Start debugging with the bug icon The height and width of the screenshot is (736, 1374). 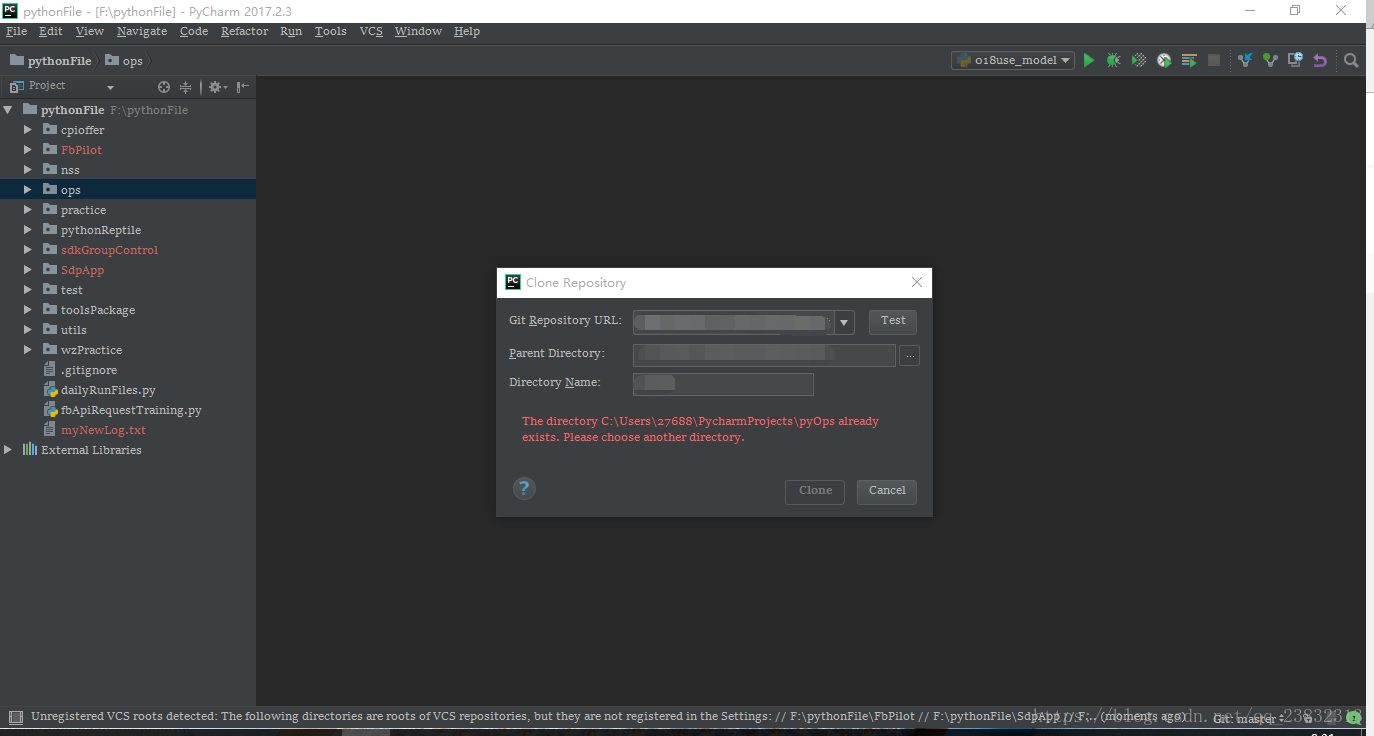(x=1113, y=60)
